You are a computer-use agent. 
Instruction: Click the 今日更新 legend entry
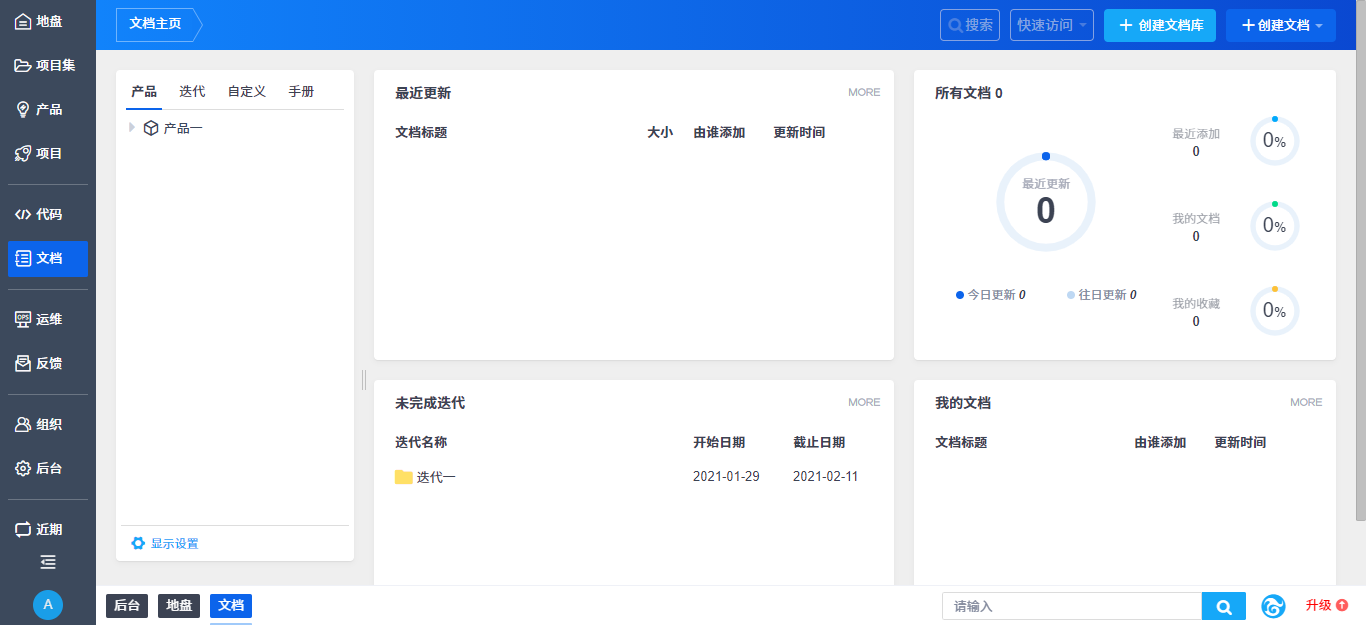991,295
